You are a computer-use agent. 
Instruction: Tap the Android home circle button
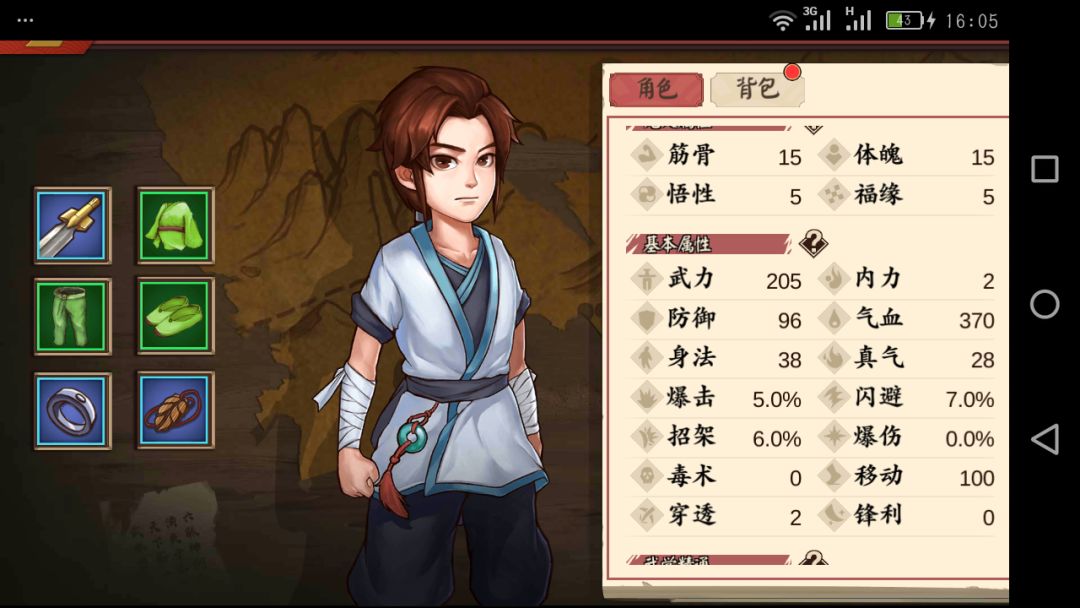pos(1045,304)
